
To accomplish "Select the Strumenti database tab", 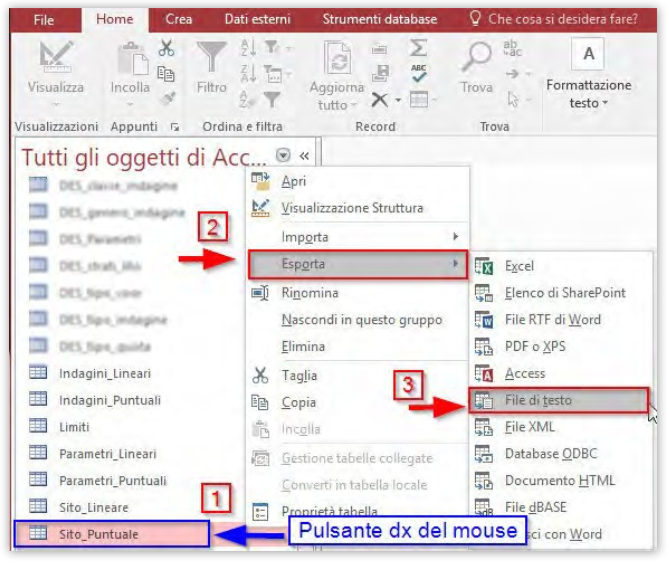I will coord(380,19).
